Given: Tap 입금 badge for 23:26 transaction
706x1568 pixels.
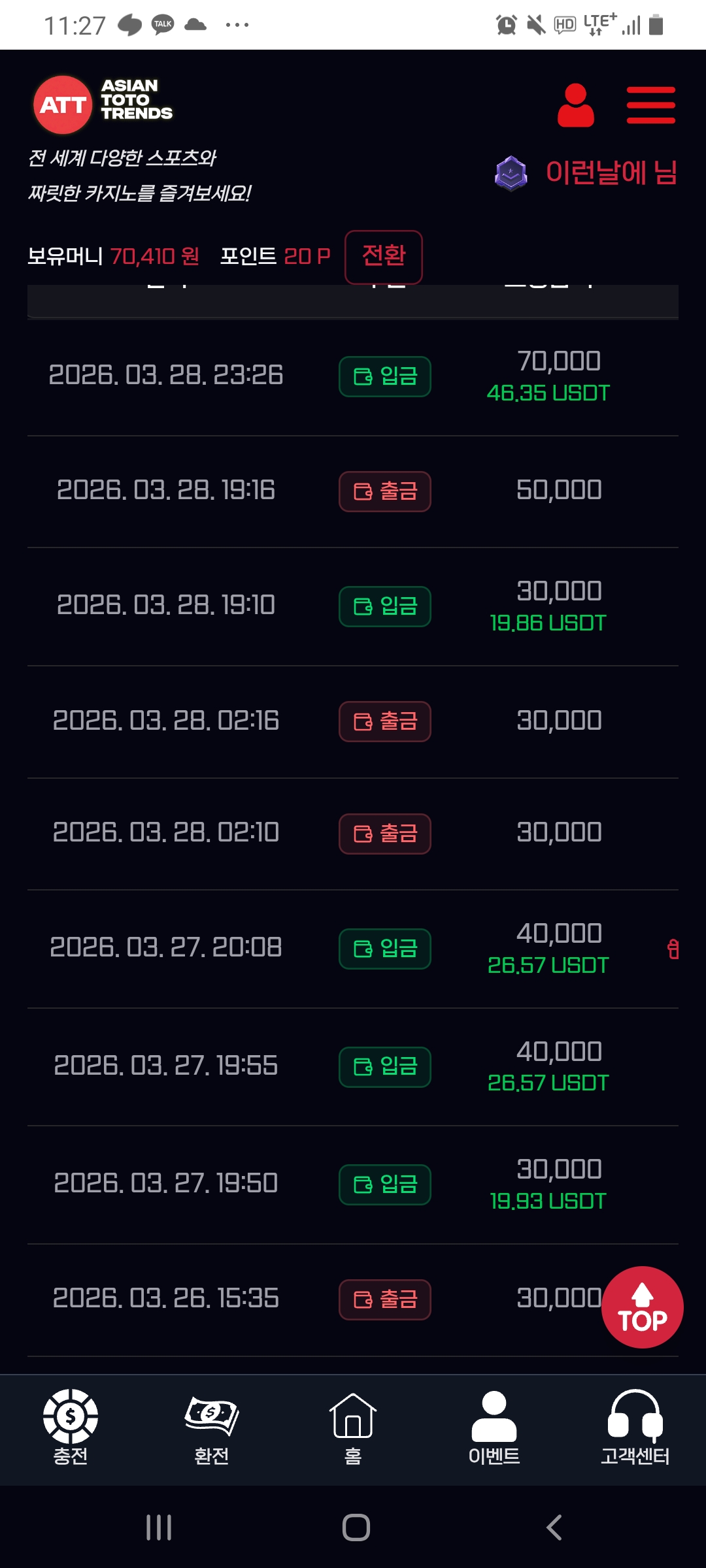Looking at the screenshot, I should pyautogui.click(x=385, y=376).
